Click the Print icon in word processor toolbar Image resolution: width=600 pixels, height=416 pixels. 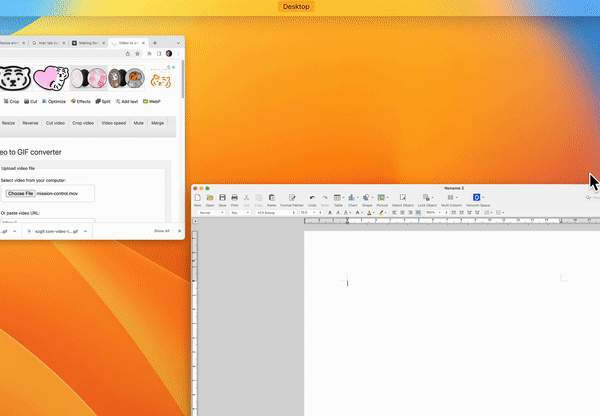coord(235,197)
